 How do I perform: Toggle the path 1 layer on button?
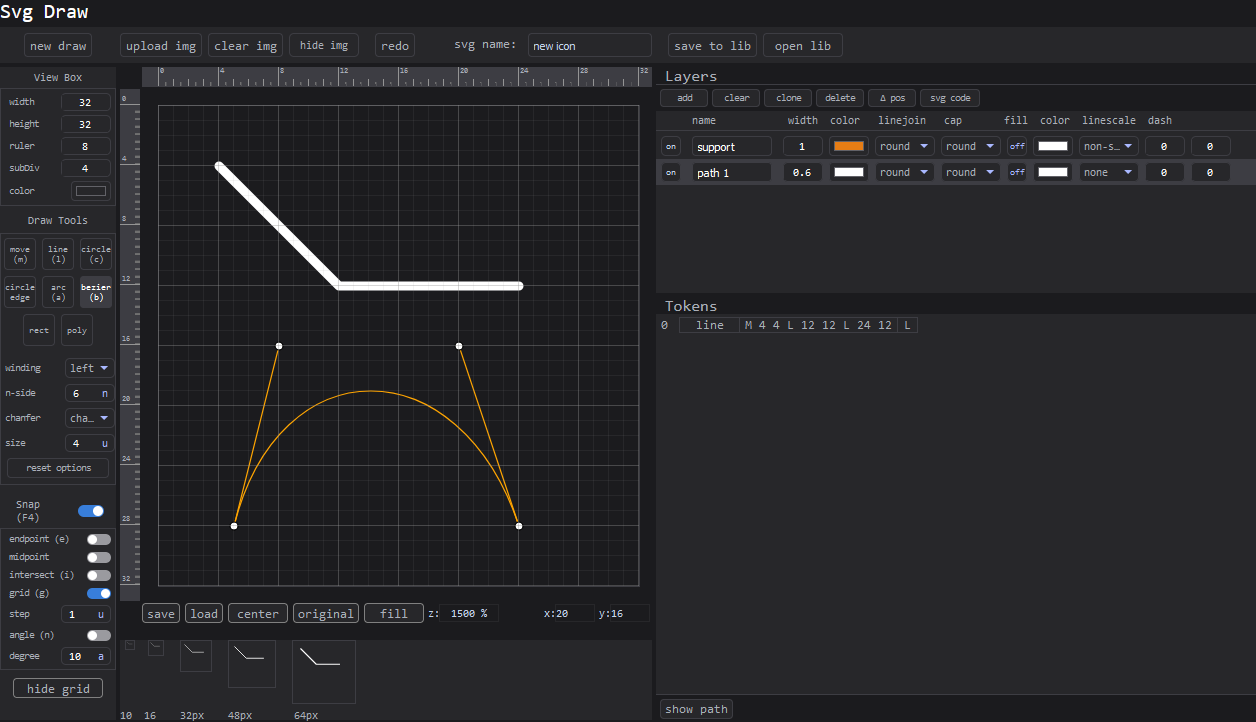pyautogui.click(x=671, y=172)
